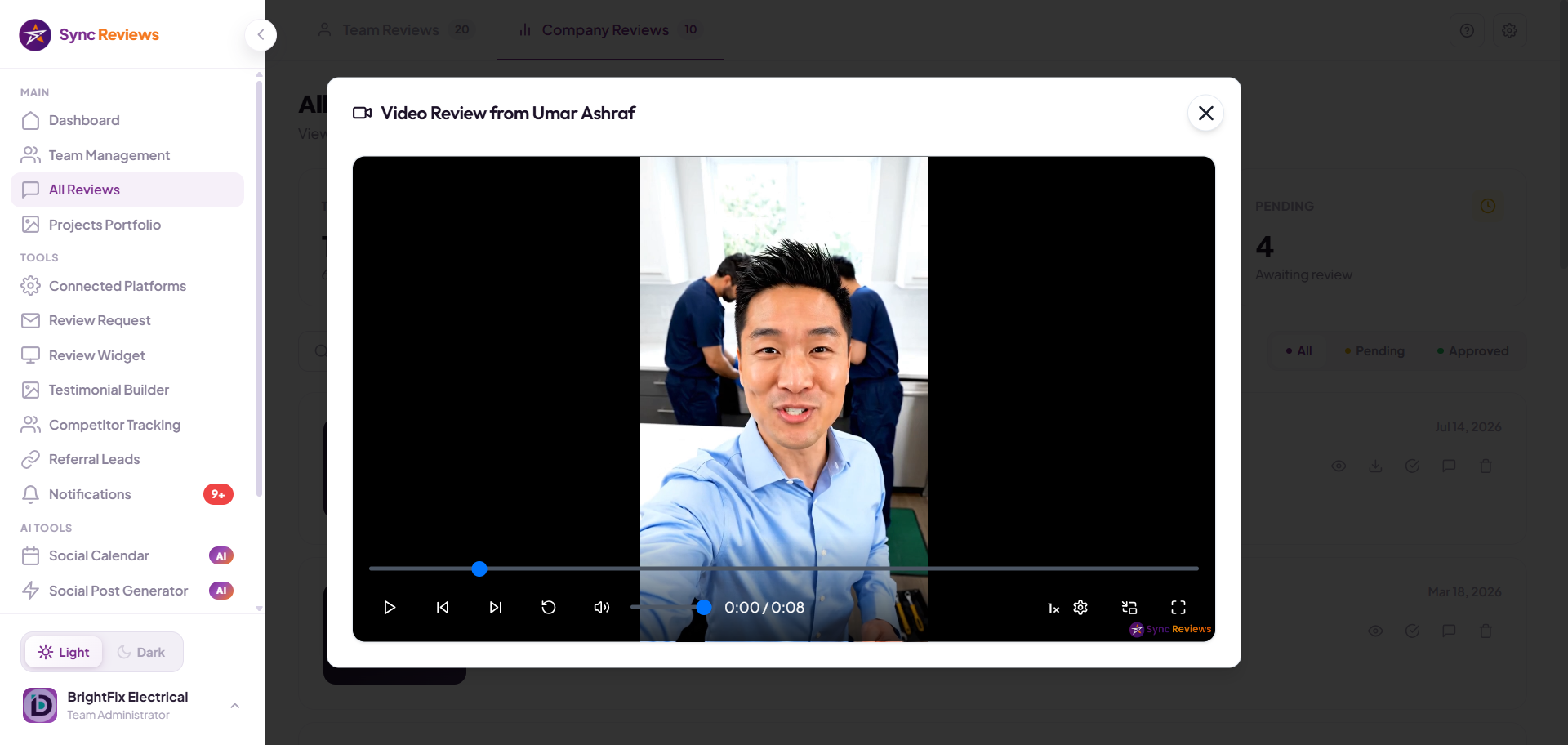
Task: Switch to Team Reviews tab
Action: [395, 30]
